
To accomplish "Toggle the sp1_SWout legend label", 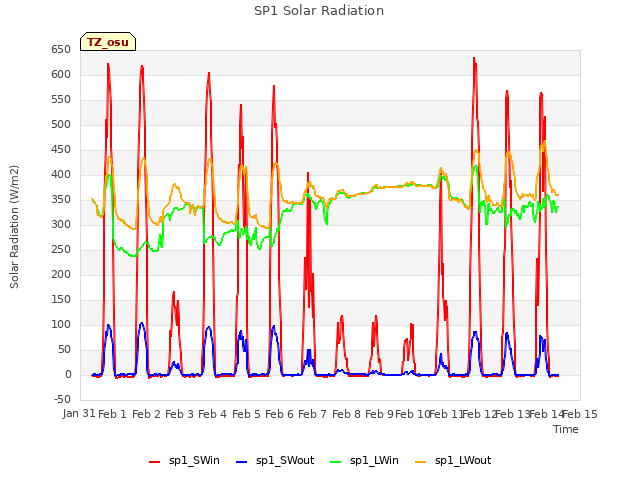I will coord(285,460).
